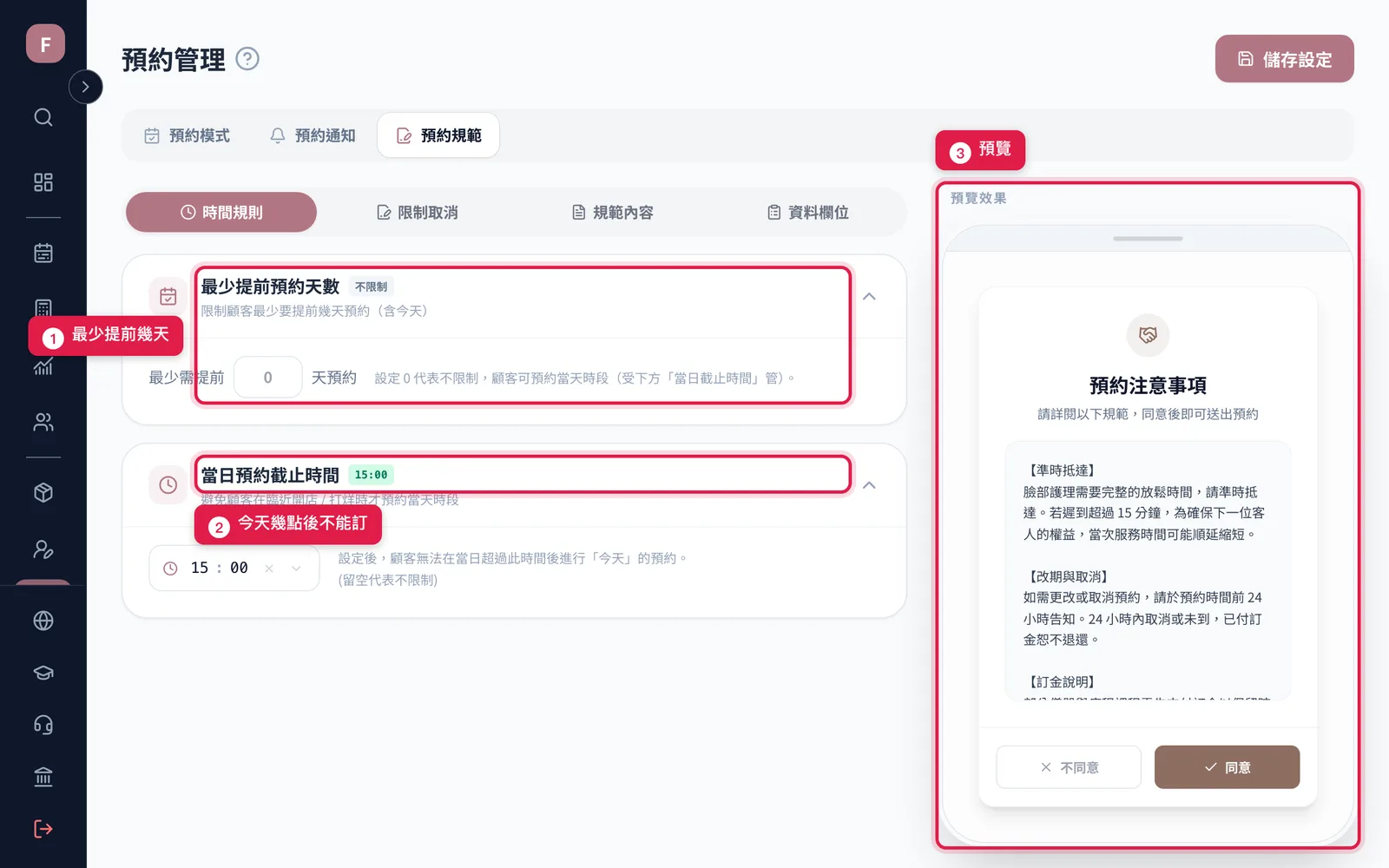The width and height of the screenshot is (1389, 868).
Task: Click the clock icon beside 當日預約截止時間
Action: [x=168, y=485]
